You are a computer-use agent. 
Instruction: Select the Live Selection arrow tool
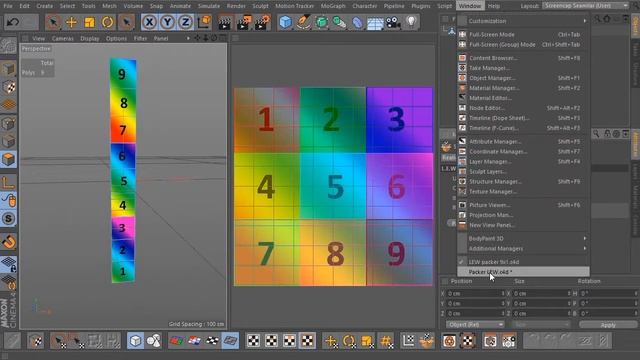(x=53, y=22)
